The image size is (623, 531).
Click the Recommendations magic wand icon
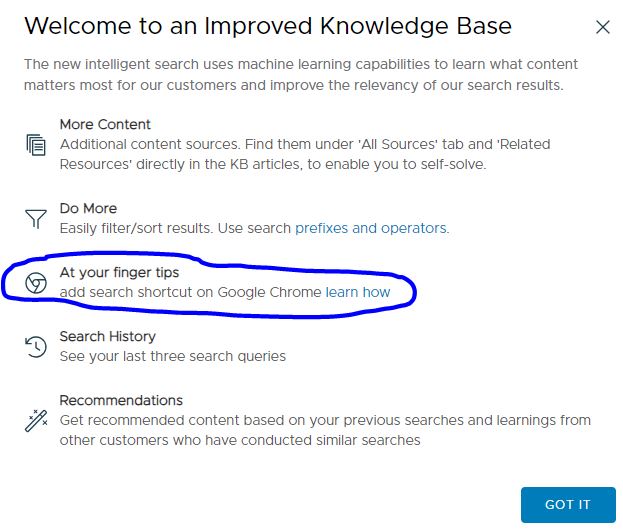[36, 421]
